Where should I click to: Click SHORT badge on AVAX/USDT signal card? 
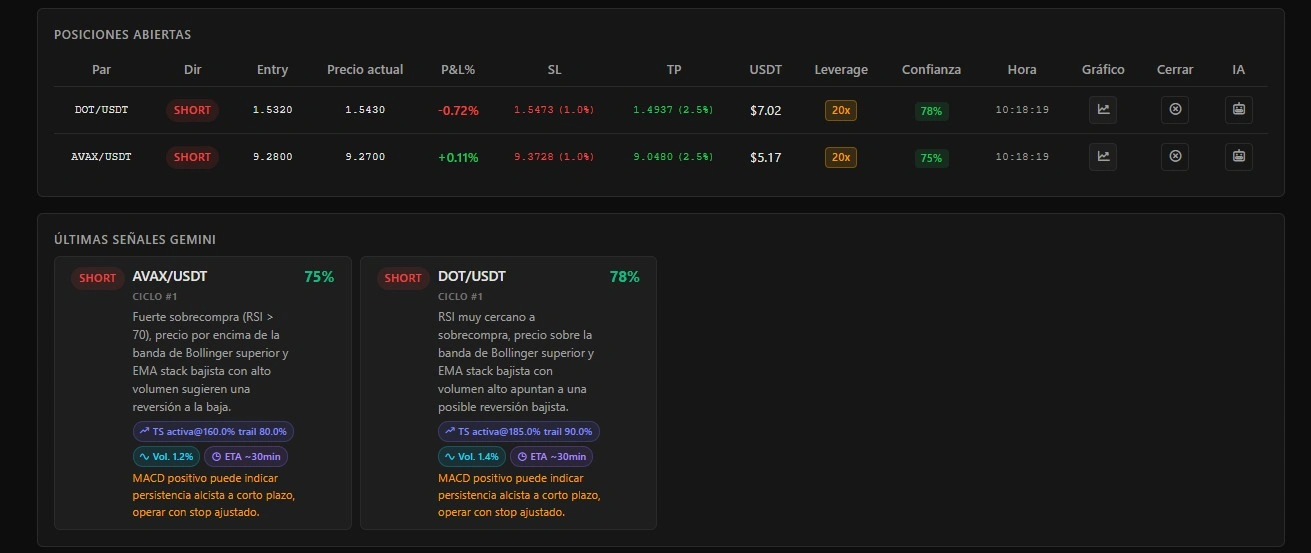click(x=98, y=278)
